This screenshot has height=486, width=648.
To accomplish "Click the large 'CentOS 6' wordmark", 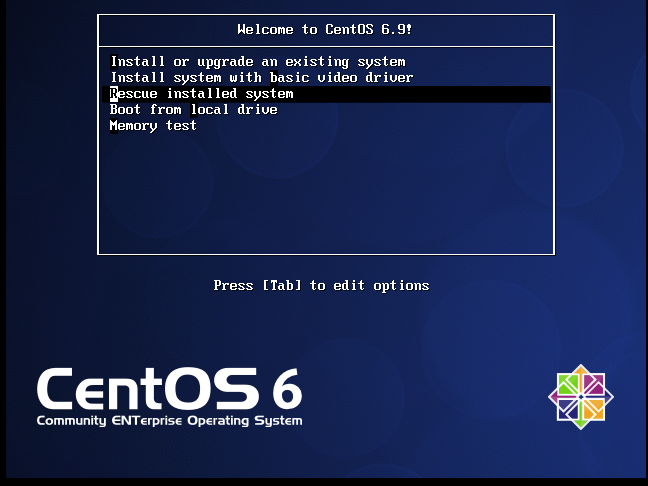I will (x=169, y=389).
